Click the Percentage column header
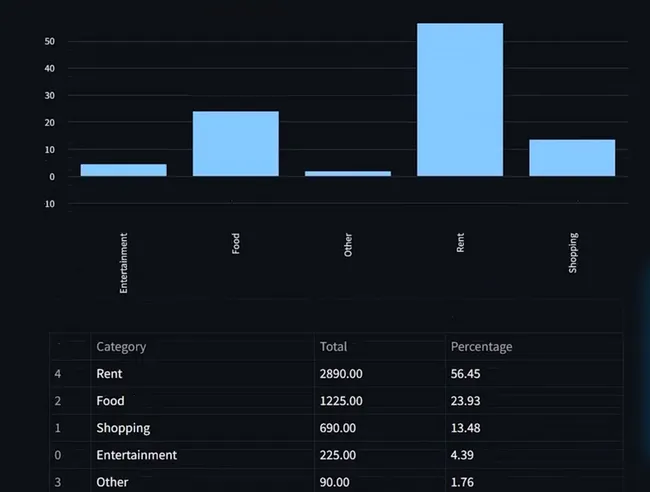The width and height of the screenshot is (650, 492). click(x=481, y=347)
